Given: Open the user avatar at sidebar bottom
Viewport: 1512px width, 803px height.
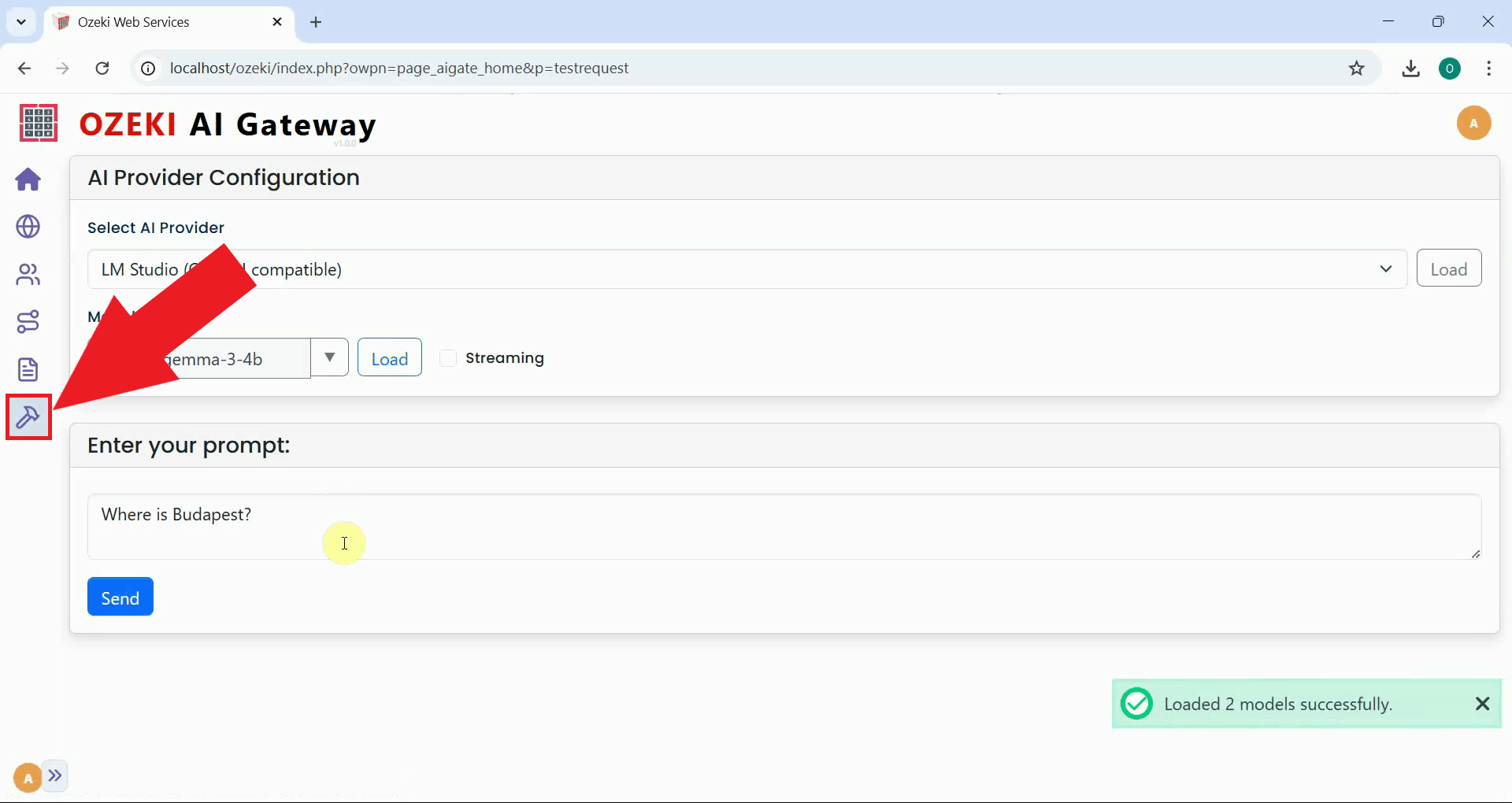Looking at the screenshot, I should click(26, 777).
